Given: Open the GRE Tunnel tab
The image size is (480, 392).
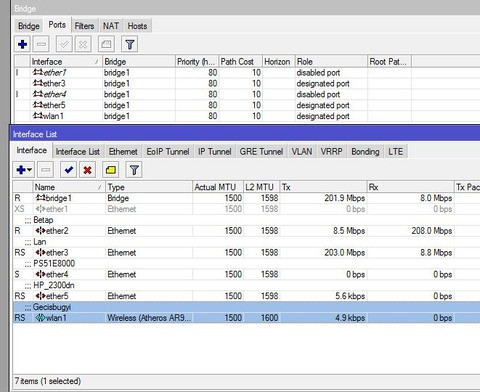Looking at the screenshot, I should coord(261,152).
